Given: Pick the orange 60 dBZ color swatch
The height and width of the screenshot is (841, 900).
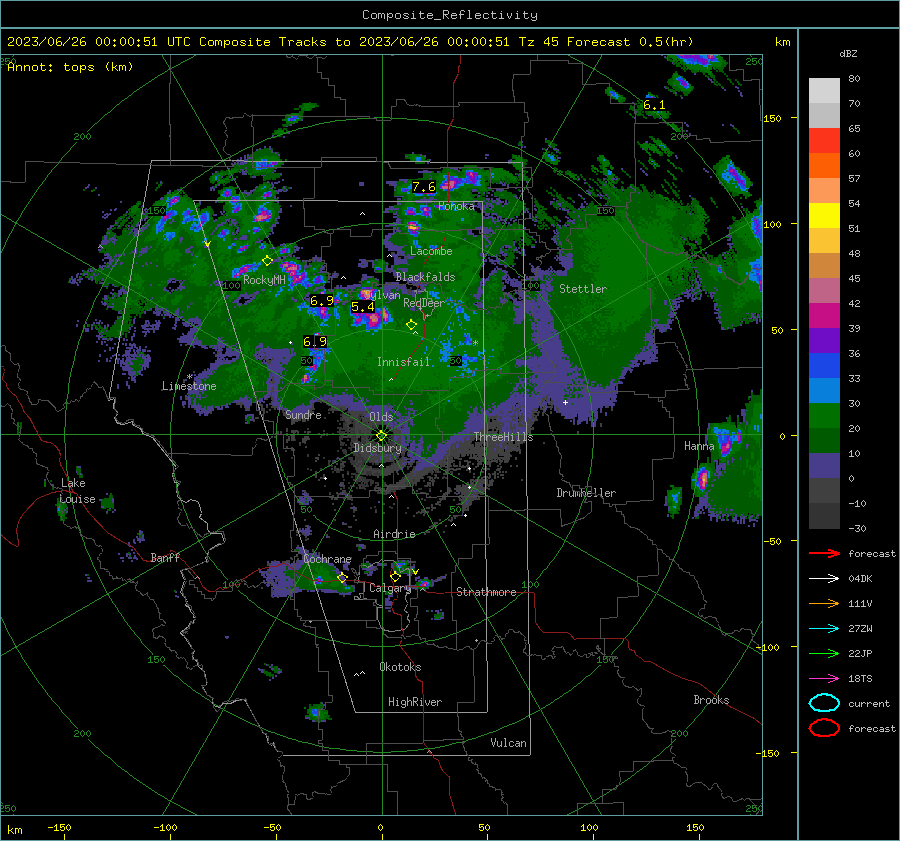Looking at the screenshot, I should coord(824,165).
